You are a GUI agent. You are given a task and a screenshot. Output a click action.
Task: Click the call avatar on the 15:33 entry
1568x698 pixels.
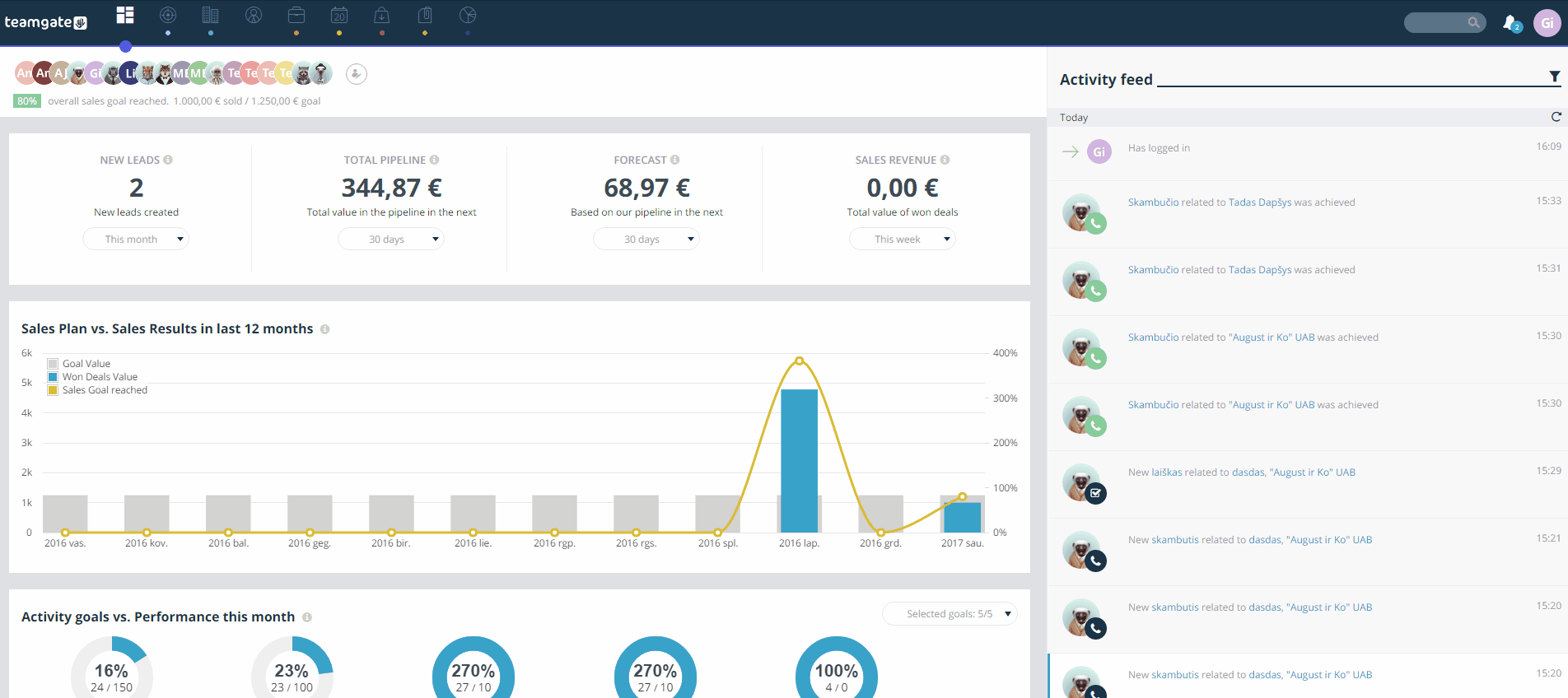1084,214
